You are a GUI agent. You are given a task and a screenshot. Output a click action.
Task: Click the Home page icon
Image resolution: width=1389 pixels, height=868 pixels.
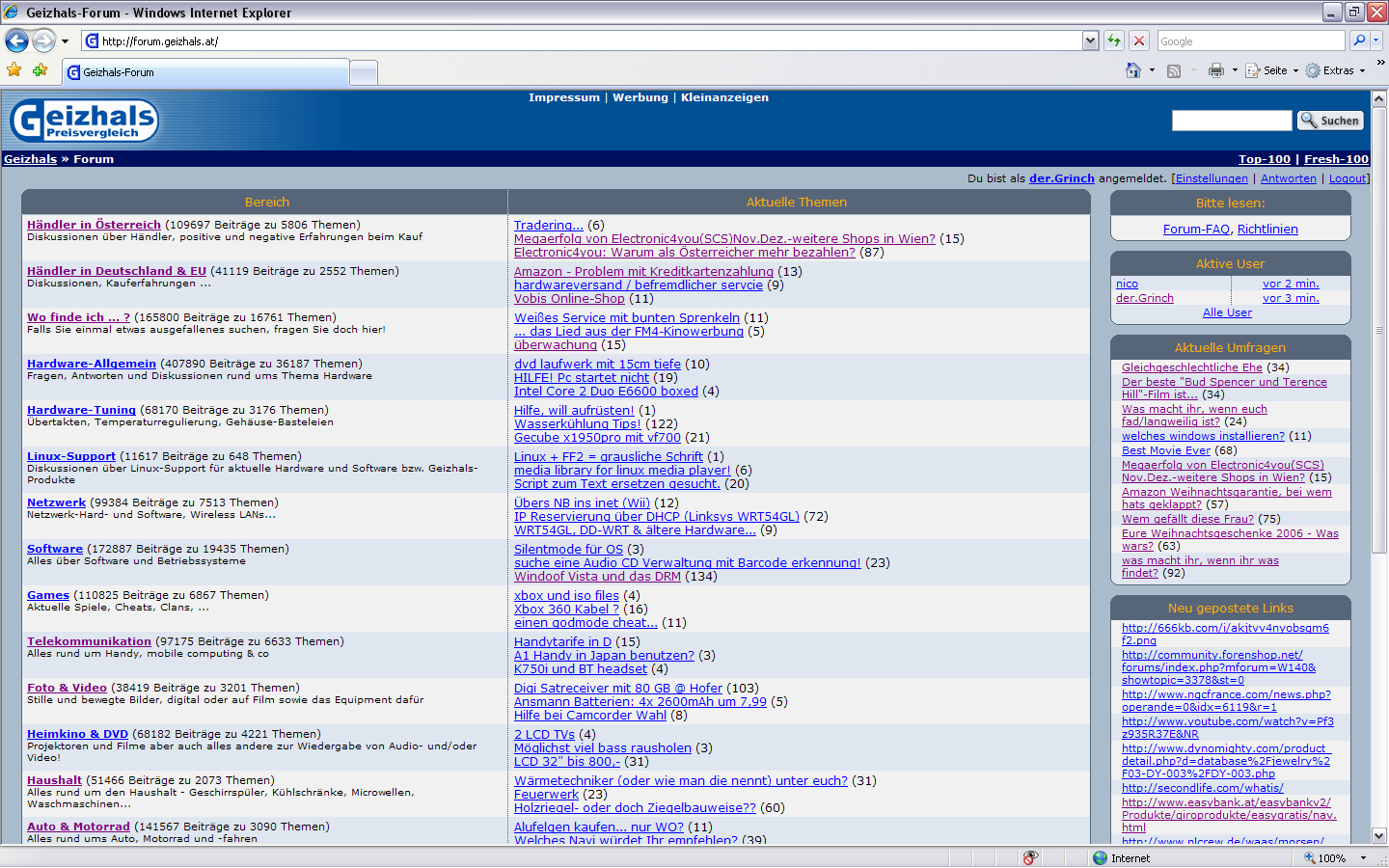[x=1133, y=70]
